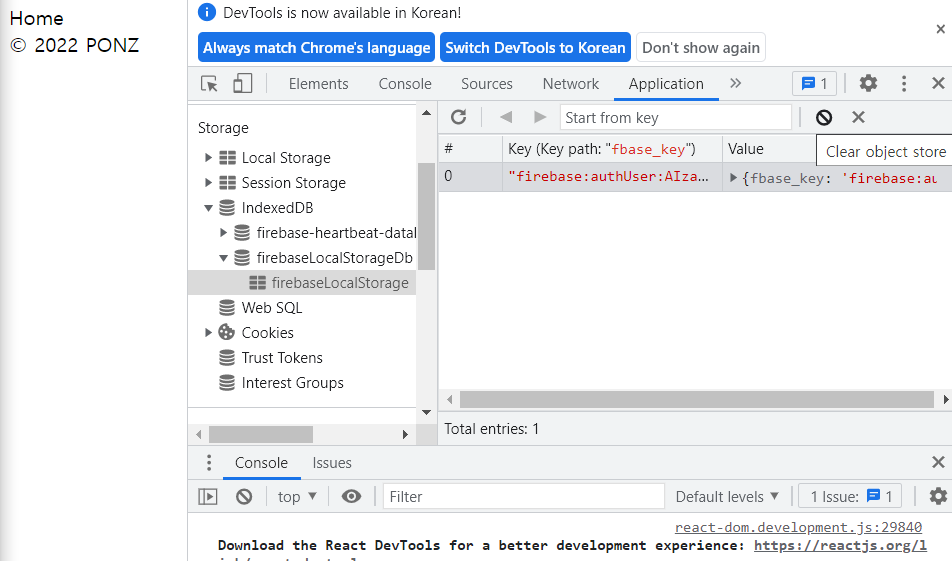Switch to the Console tab in the top bar
This screenshot has height=561, width=952.
pyautogui.click(x=405, y=84)
